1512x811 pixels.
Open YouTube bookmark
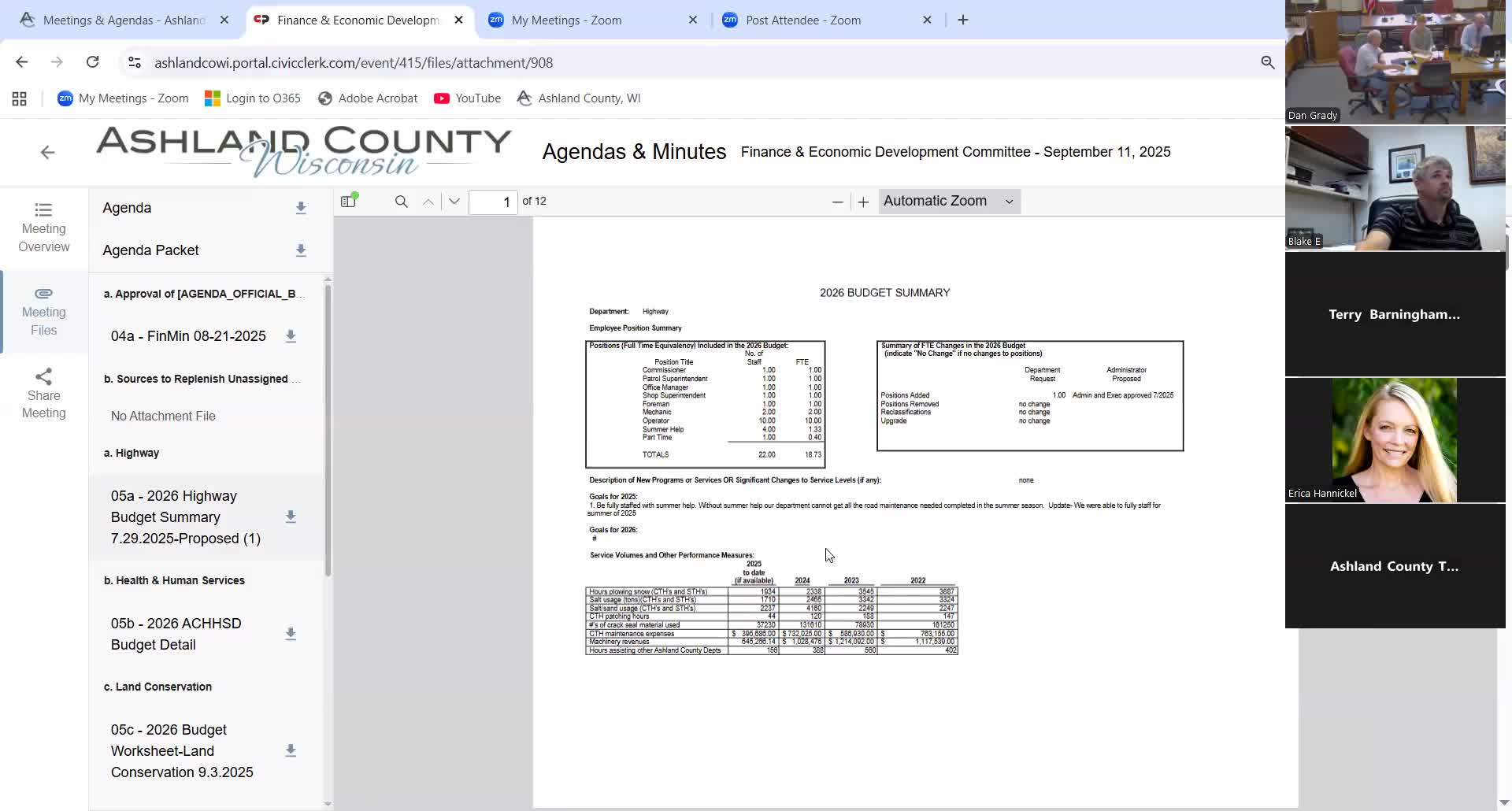[x=468, y=98]
